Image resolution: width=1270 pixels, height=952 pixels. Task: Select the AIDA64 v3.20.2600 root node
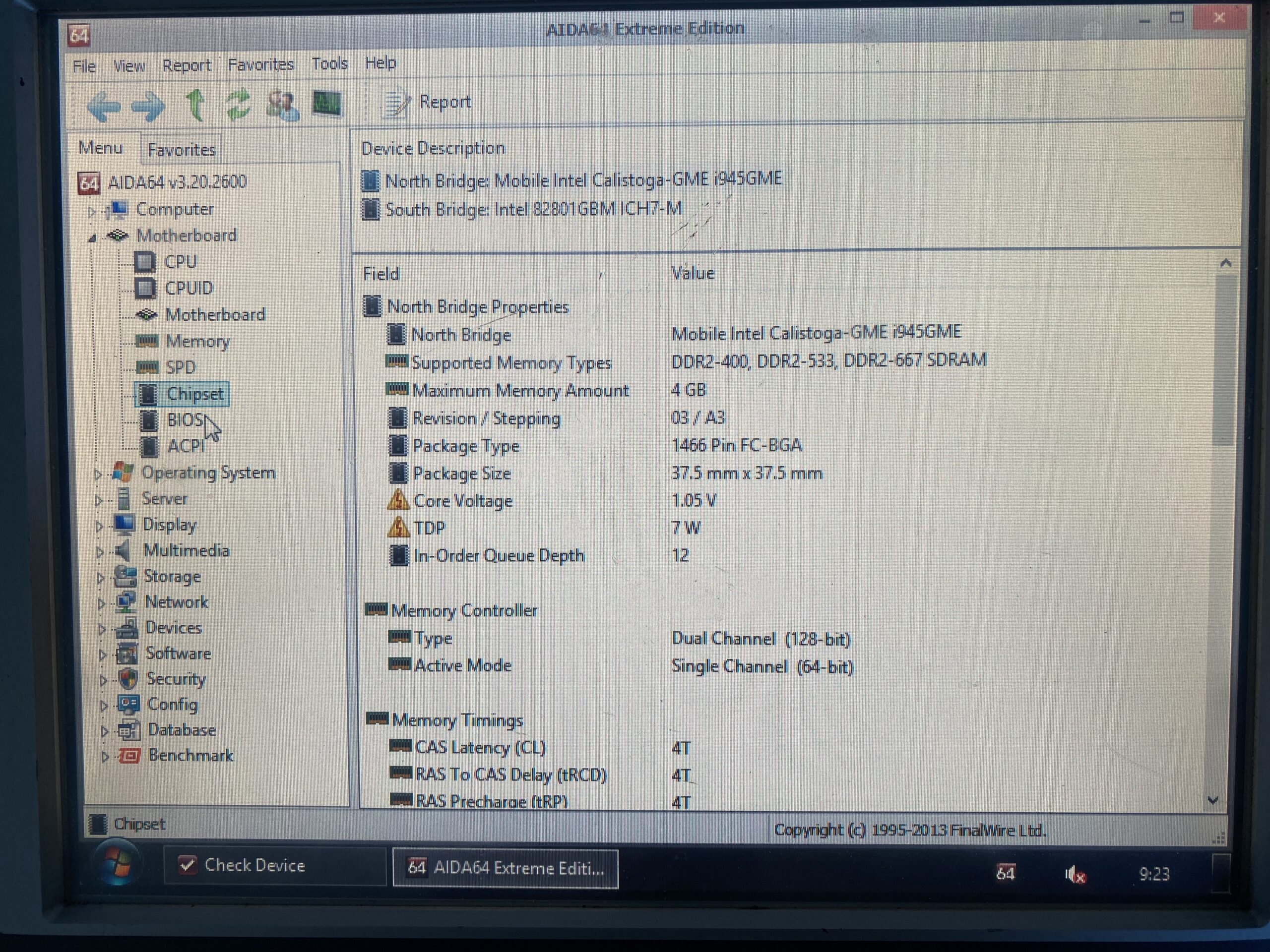point(163,182)
